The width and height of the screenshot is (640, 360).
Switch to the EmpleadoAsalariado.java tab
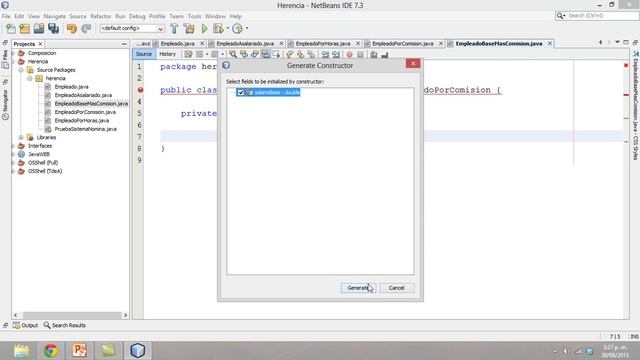pyautogui.click(x=245, y=44)
